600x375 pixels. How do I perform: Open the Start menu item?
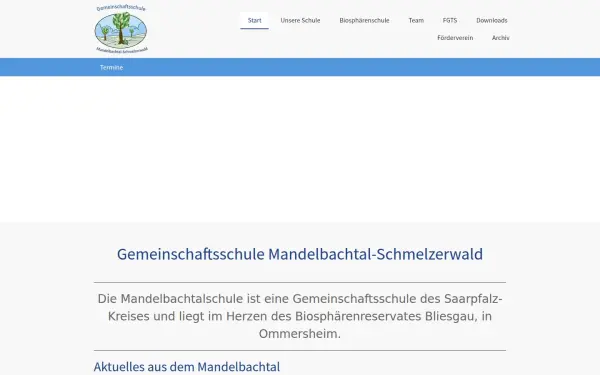(254, 20)
